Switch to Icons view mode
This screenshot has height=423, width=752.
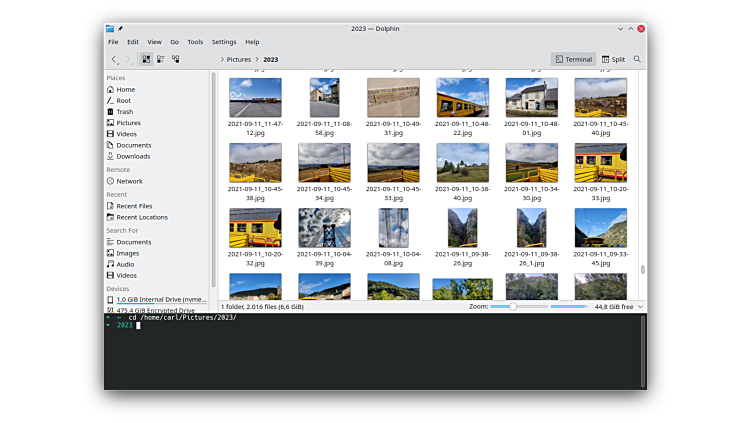pos(146,59)
